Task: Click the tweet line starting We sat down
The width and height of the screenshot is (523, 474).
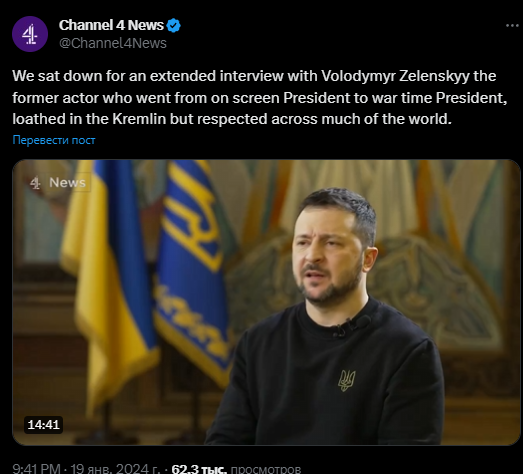Action: point(254,76)
